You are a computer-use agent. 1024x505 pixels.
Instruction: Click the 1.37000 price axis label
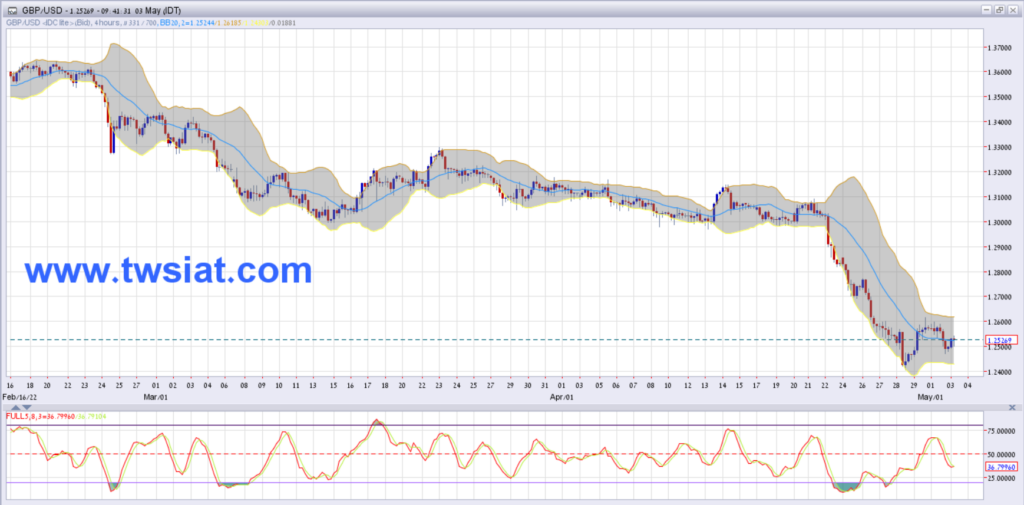[x=998, y=48]
